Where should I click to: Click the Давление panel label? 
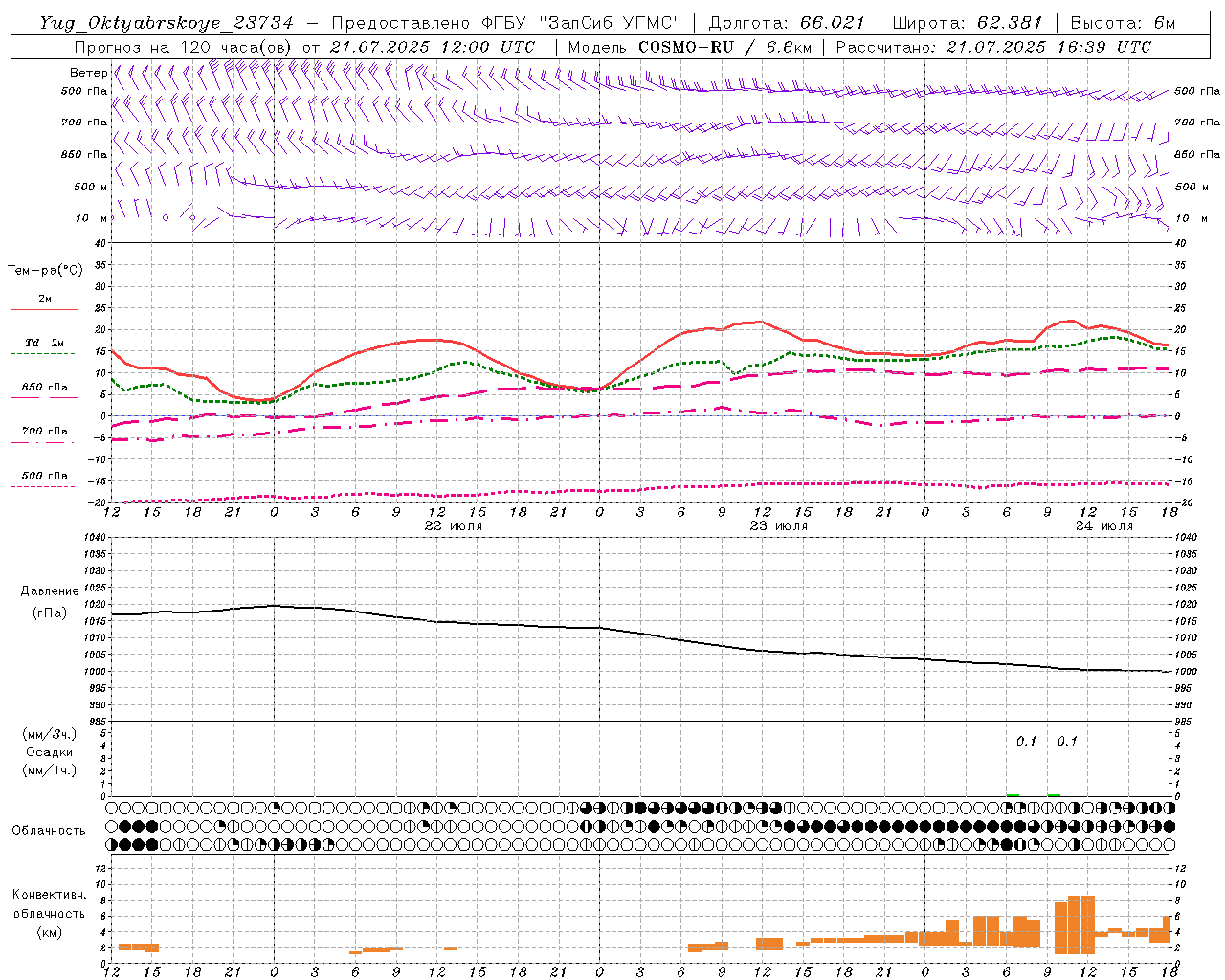50,591
